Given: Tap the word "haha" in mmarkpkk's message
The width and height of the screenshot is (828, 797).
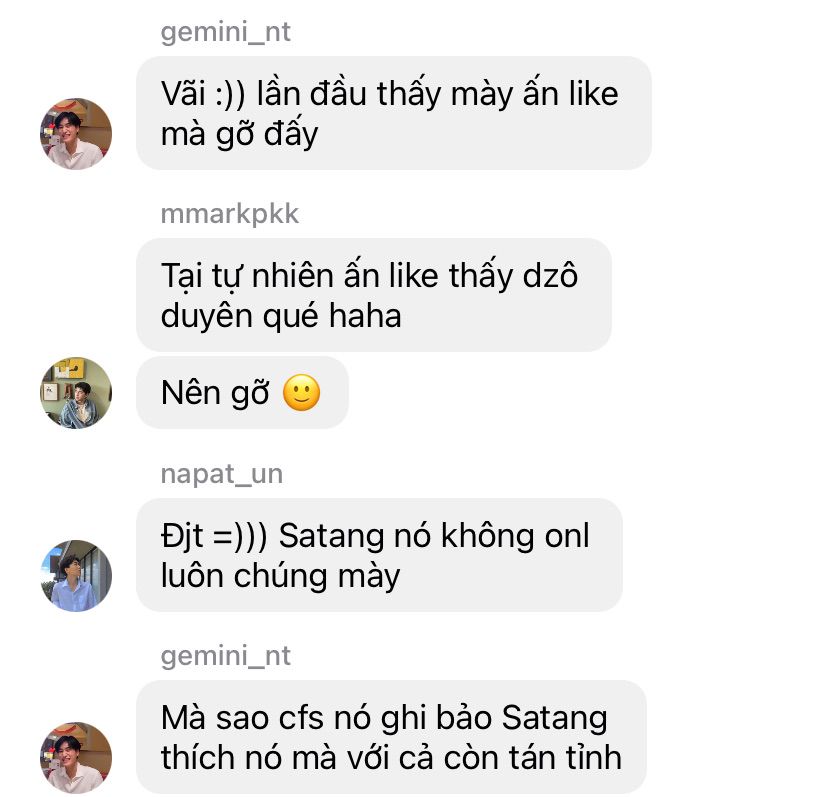Looking at the screenshot, I should pos(365,316).
